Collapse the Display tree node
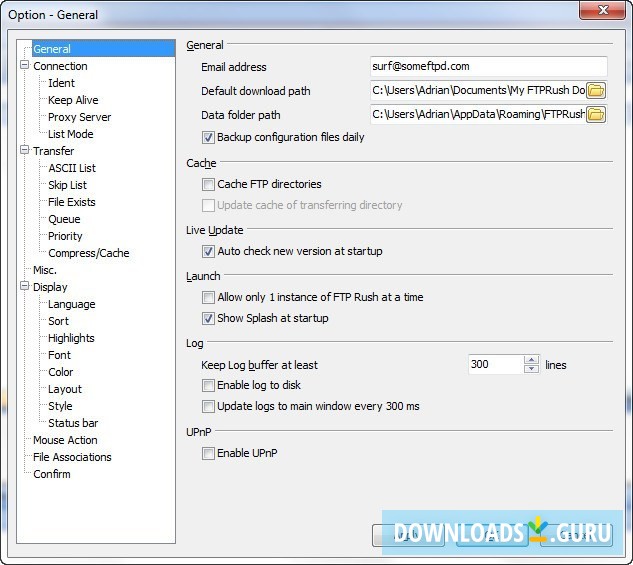 [25, 286]
